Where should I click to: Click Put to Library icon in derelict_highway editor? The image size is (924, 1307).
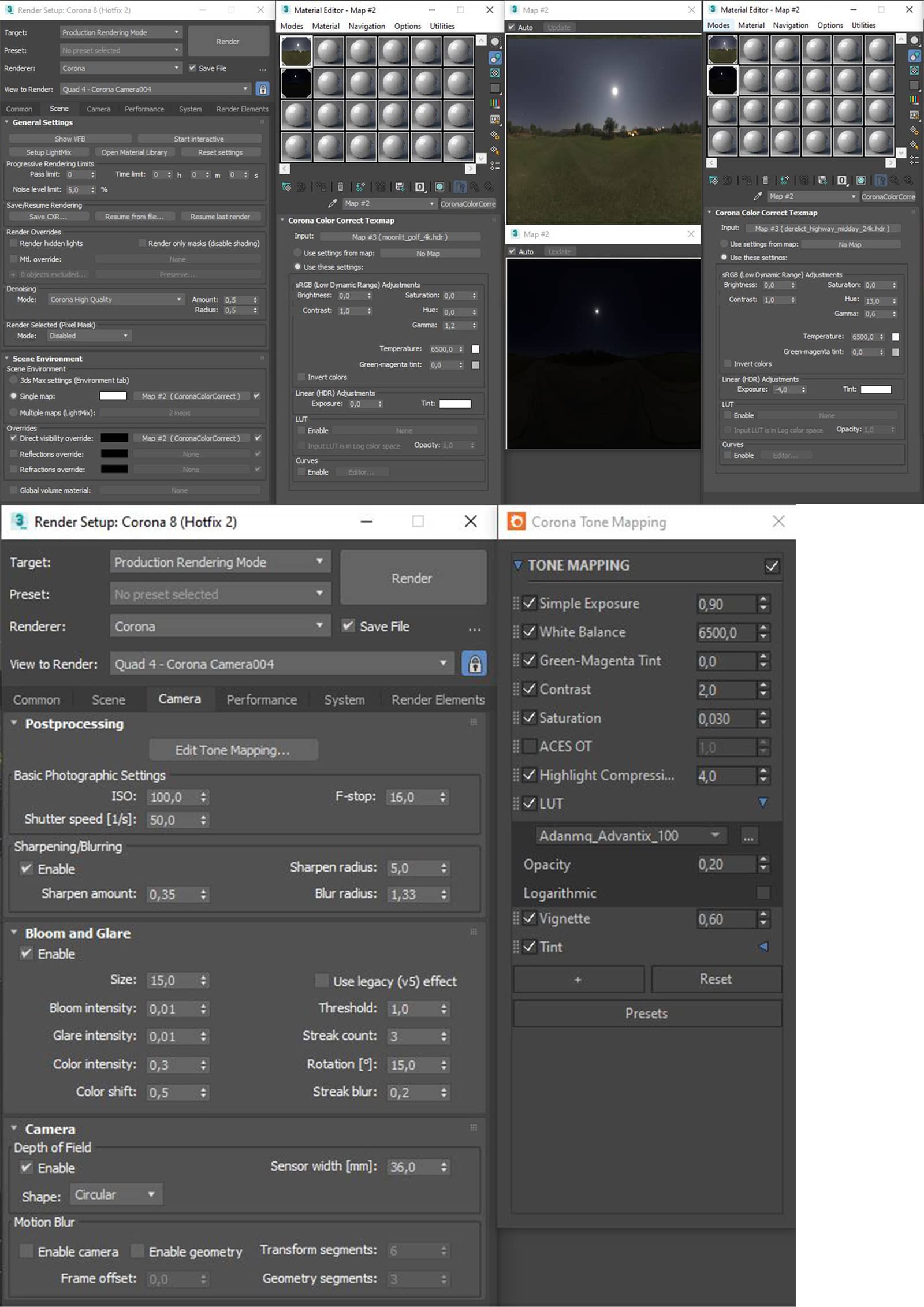click(822, 180)
